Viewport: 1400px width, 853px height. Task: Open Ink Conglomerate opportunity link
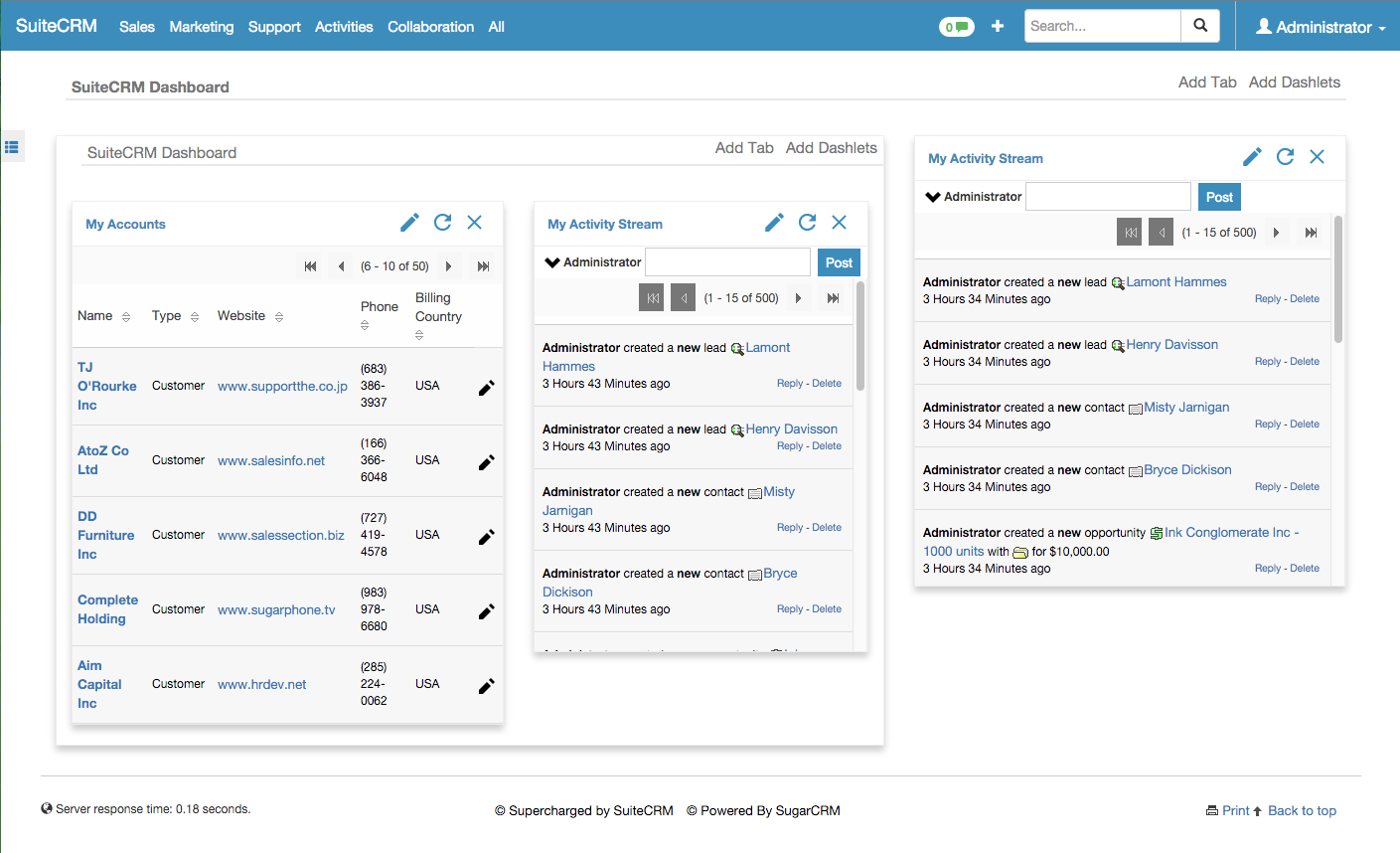(1110, 542)
